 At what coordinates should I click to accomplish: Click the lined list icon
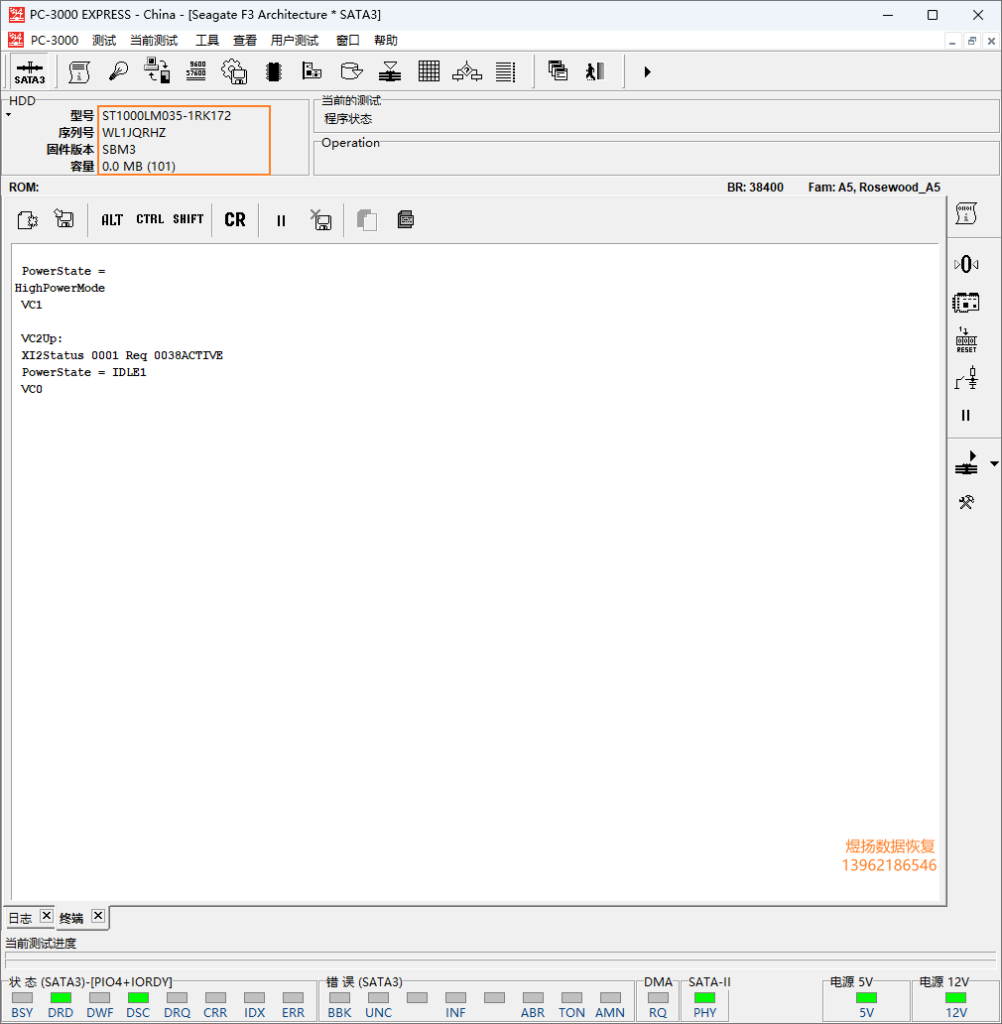coord(506,71)
